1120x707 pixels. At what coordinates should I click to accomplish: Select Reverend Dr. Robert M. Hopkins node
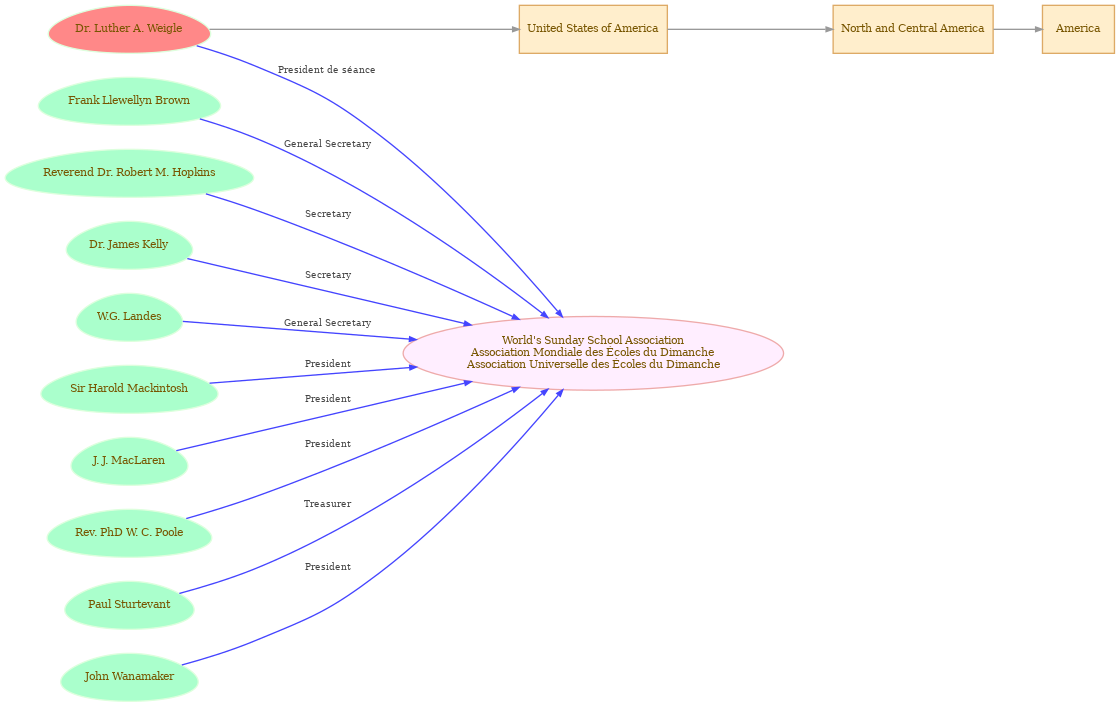129,174
